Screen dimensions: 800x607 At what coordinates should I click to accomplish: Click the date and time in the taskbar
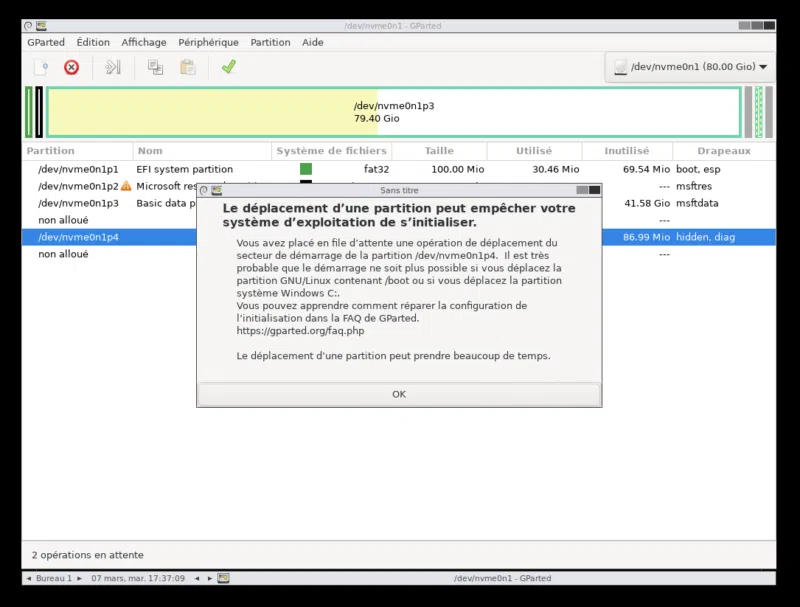[138, 578]
